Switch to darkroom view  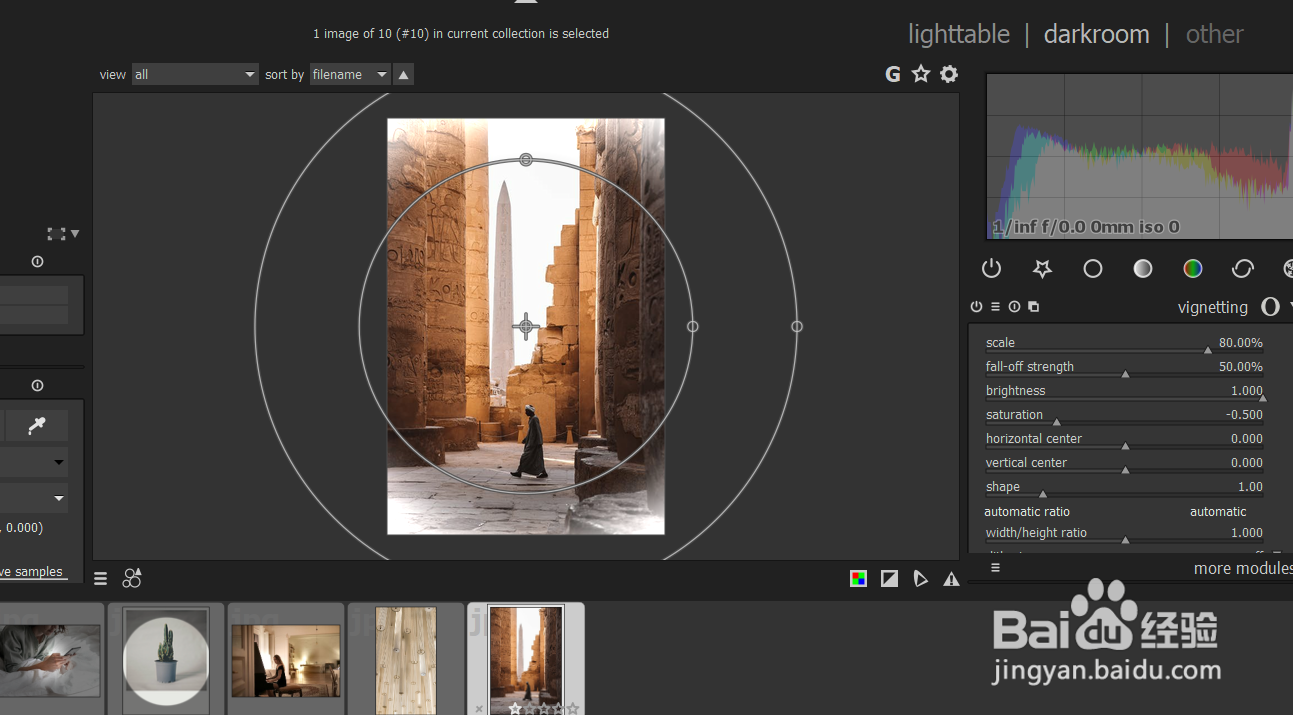pos(1096,34)
